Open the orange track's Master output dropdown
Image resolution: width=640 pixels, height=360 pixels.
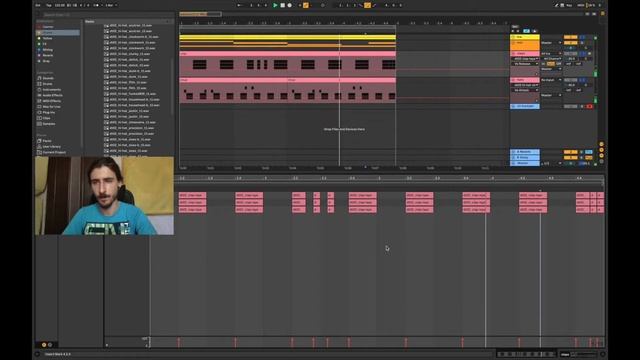551,42
